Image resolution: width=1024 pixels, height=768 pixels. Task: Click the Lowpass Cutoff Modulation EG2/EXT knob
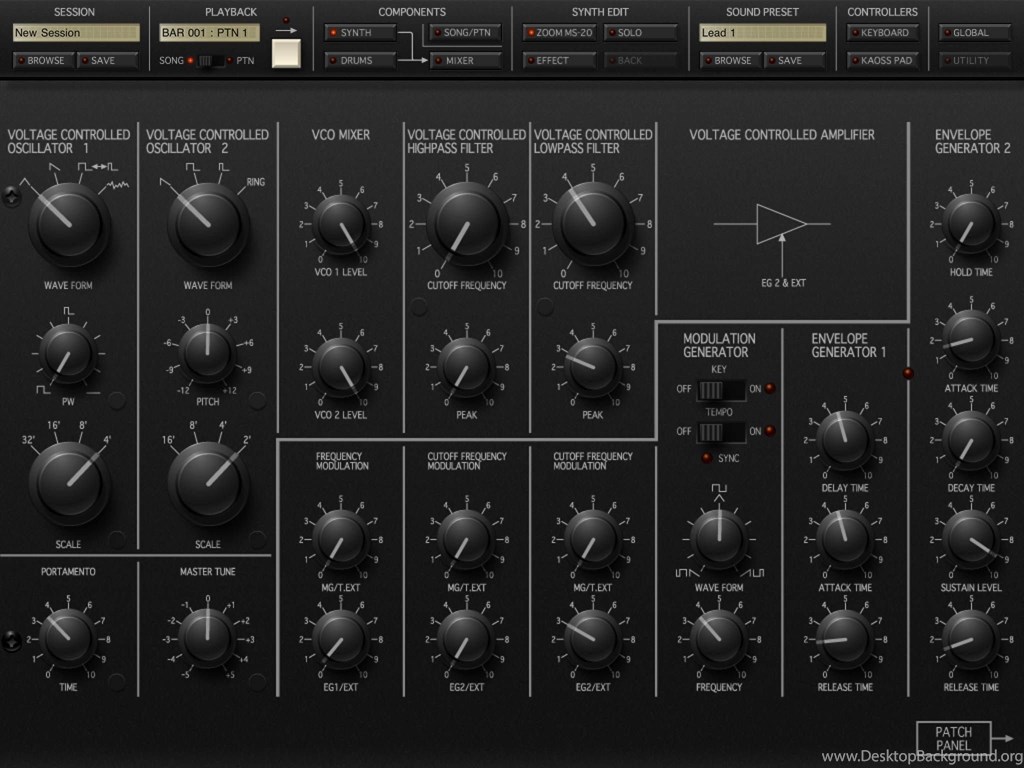click(x=592, y=639)
